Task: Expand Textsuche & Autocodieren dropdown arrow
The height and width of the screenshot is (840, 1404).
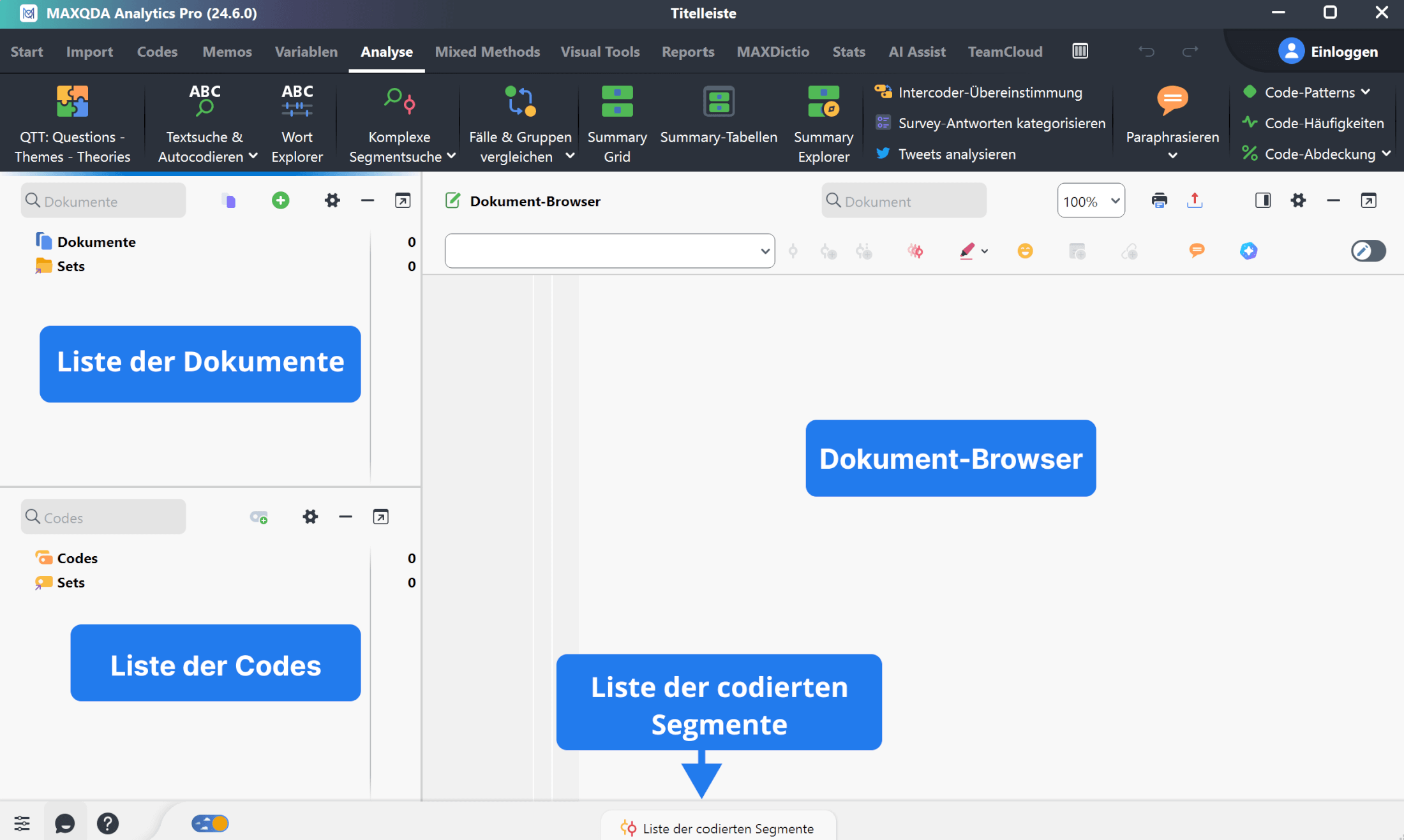Action: coord(253,156)
